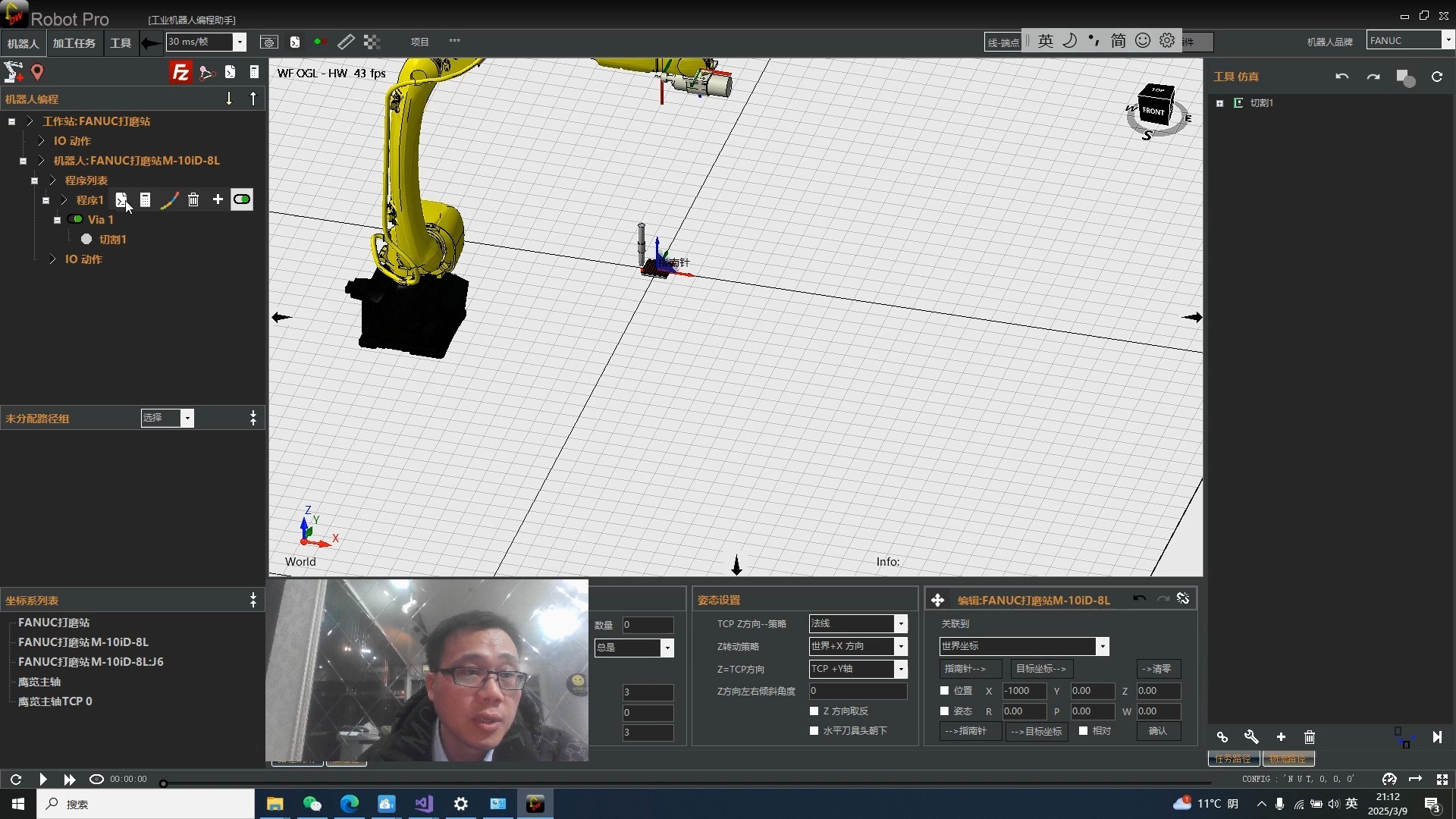Enable the 水平刀具头朝下 checkbox
1456x819 pixels.
coord(814,731)
